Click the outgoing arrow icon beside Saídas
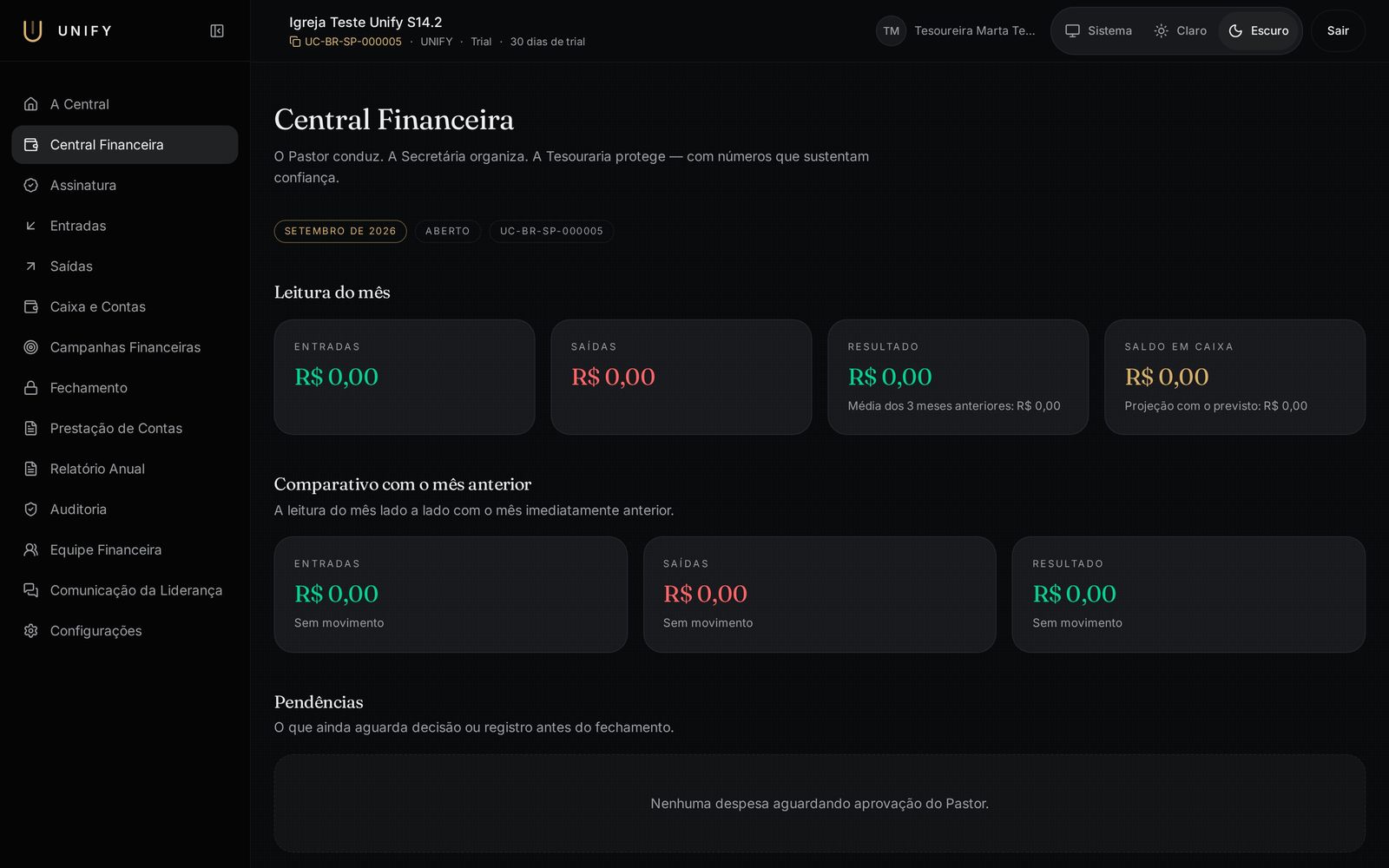 pos(31,266)
